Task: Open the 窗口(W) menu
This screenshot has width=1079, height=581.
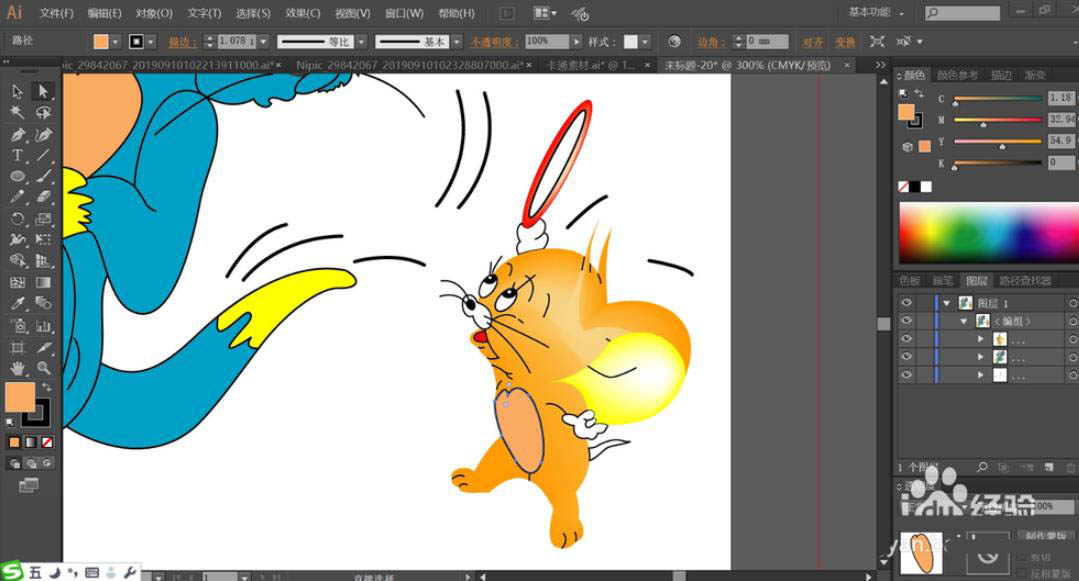Action: [404, 13]
